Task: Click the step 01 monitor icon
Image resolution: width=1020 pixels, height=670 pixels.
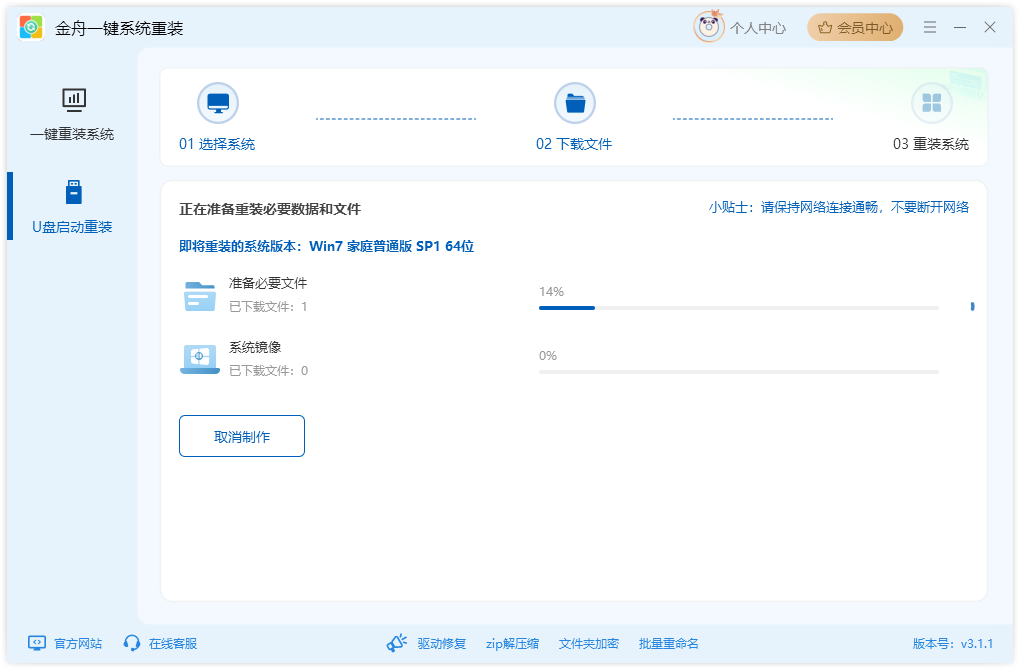Action: point(218,103)
